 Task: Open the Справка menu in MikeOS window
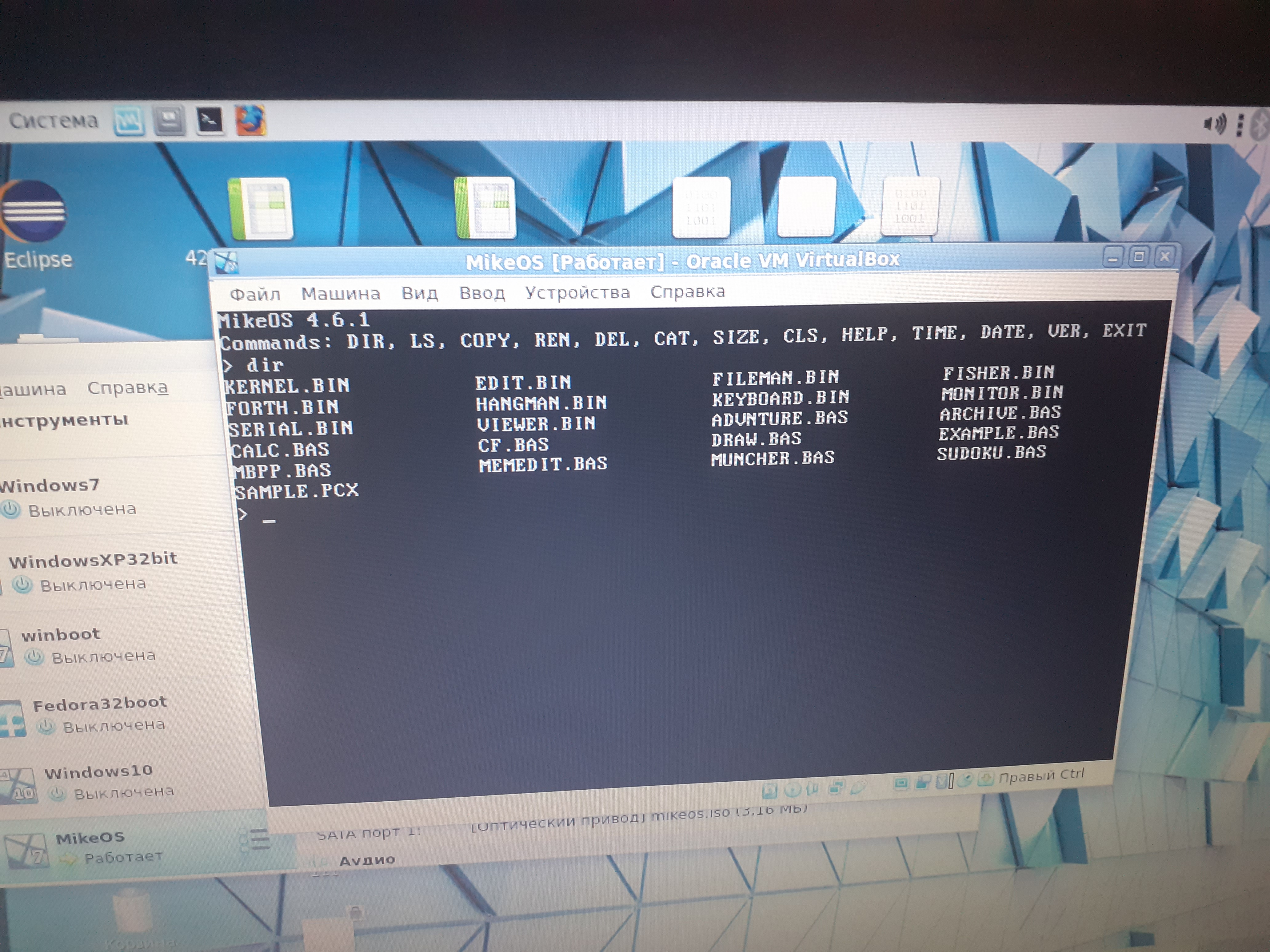coord(687,292)
